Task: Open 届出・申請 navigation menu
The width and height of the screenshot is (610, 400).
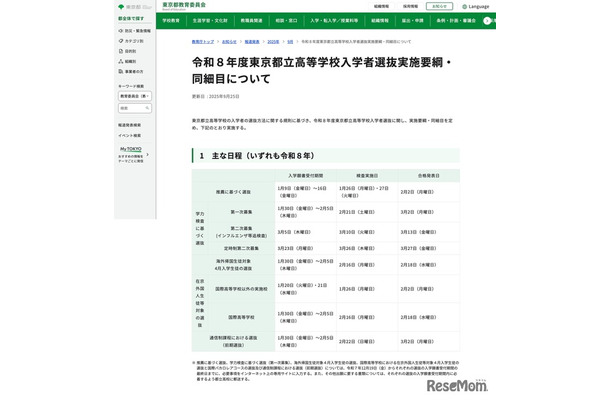Action: tap(412, 21)
